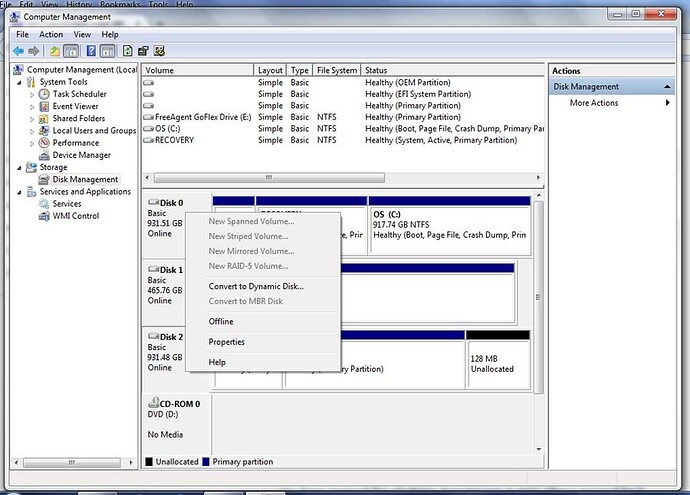The width and height of the screenshot is (690, 495).
Task: Click the black properties sheet toolbar icon
Action: coord(143,51)
